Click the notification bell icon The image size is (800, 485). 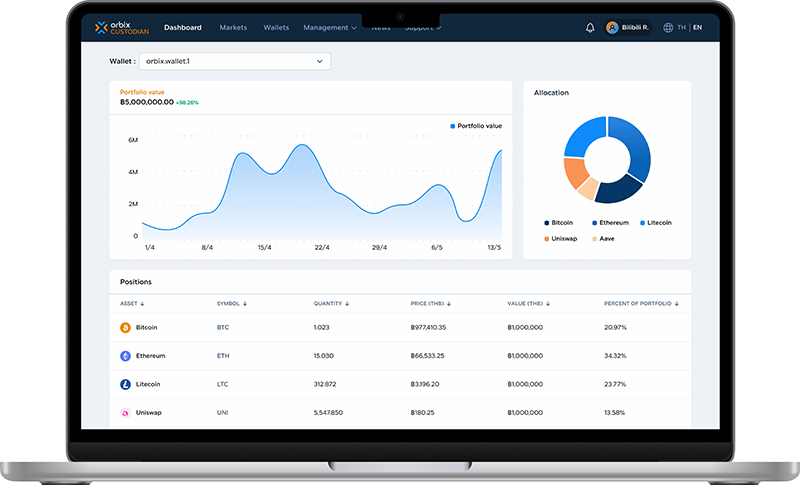[x=590, y=28]
